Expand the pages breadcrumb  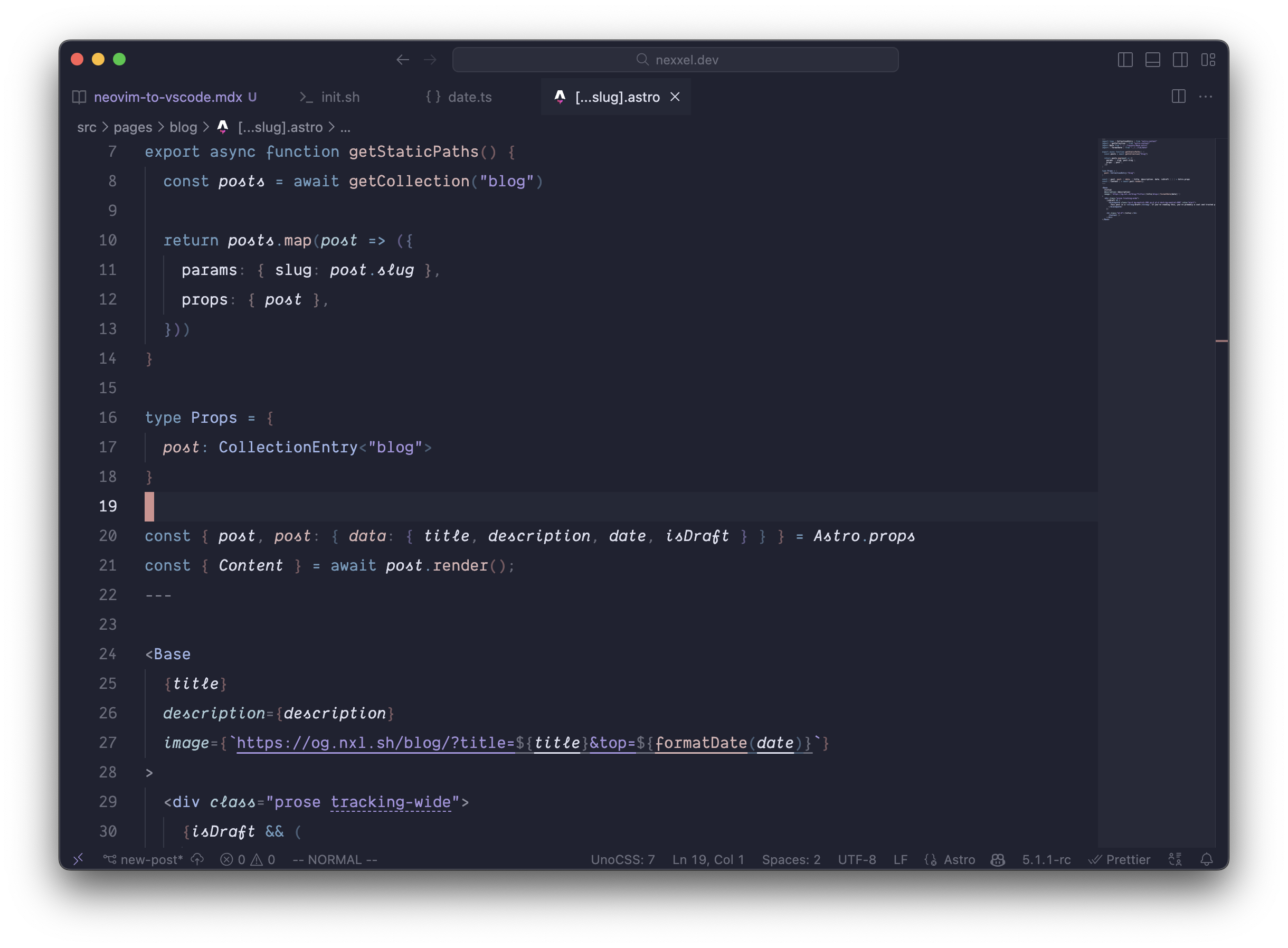pyautogui.click(x=132, y=127)
